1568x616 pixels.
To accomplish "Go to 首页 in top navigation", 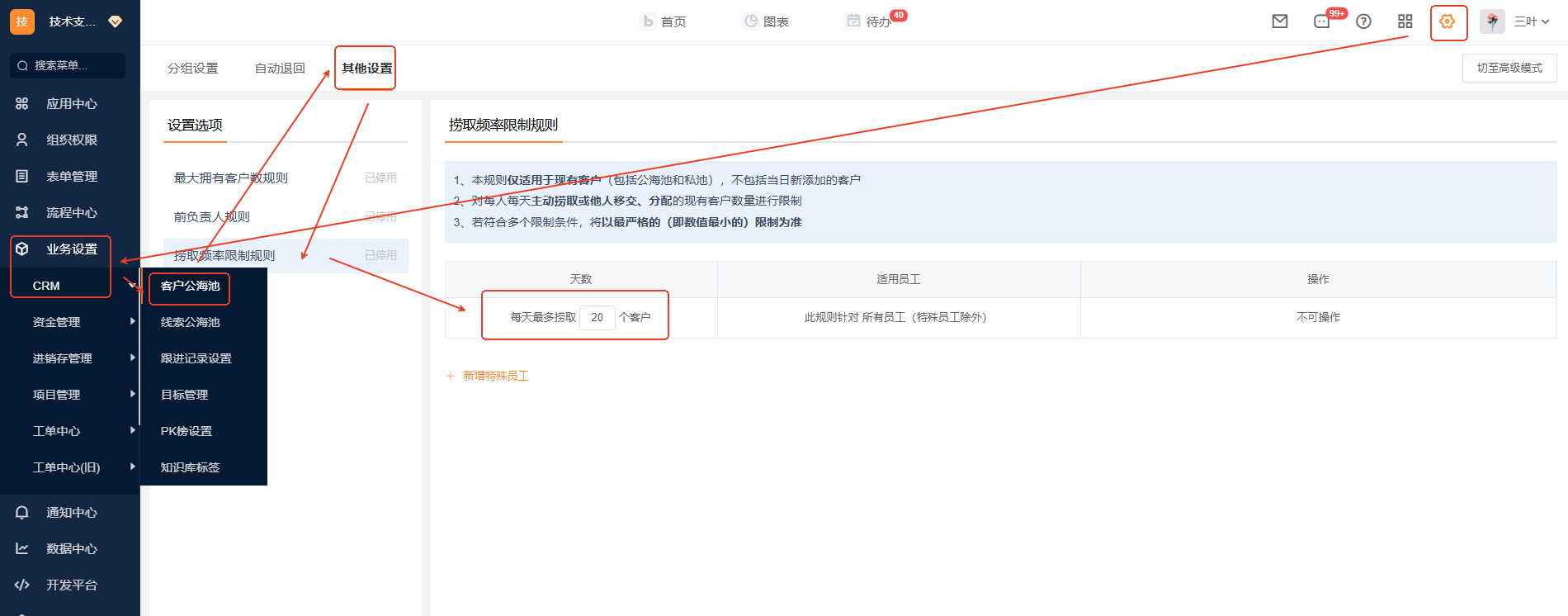I will coord(664,21).
